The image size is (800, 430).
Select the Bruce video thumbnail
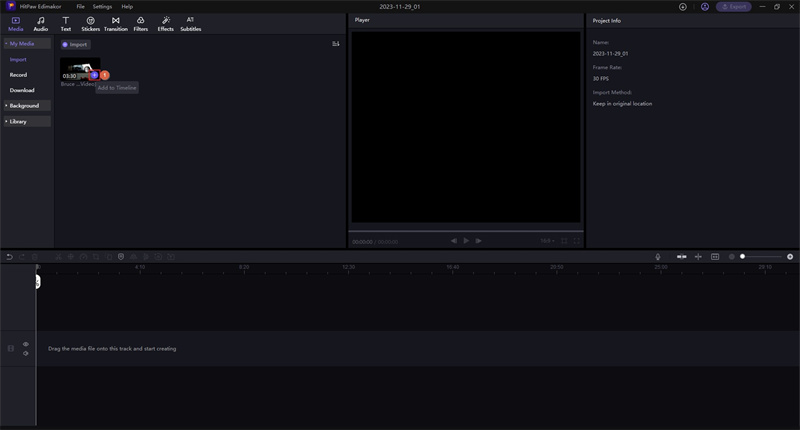80,69
